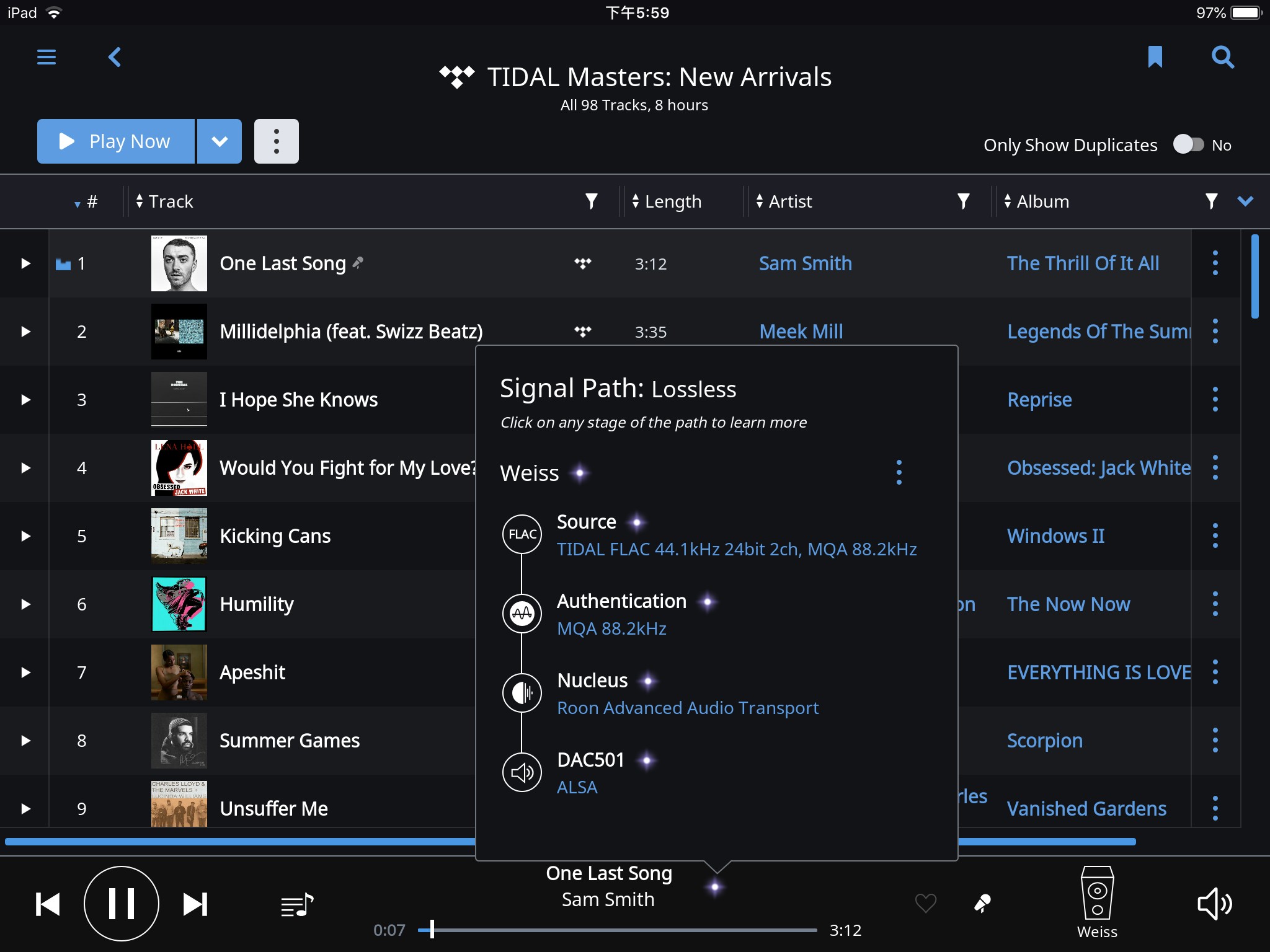1270x952 pixels.
Task: Toggle the Only Show Duplicates switch
Action: pyautogui.click(x=1189, y=145)
